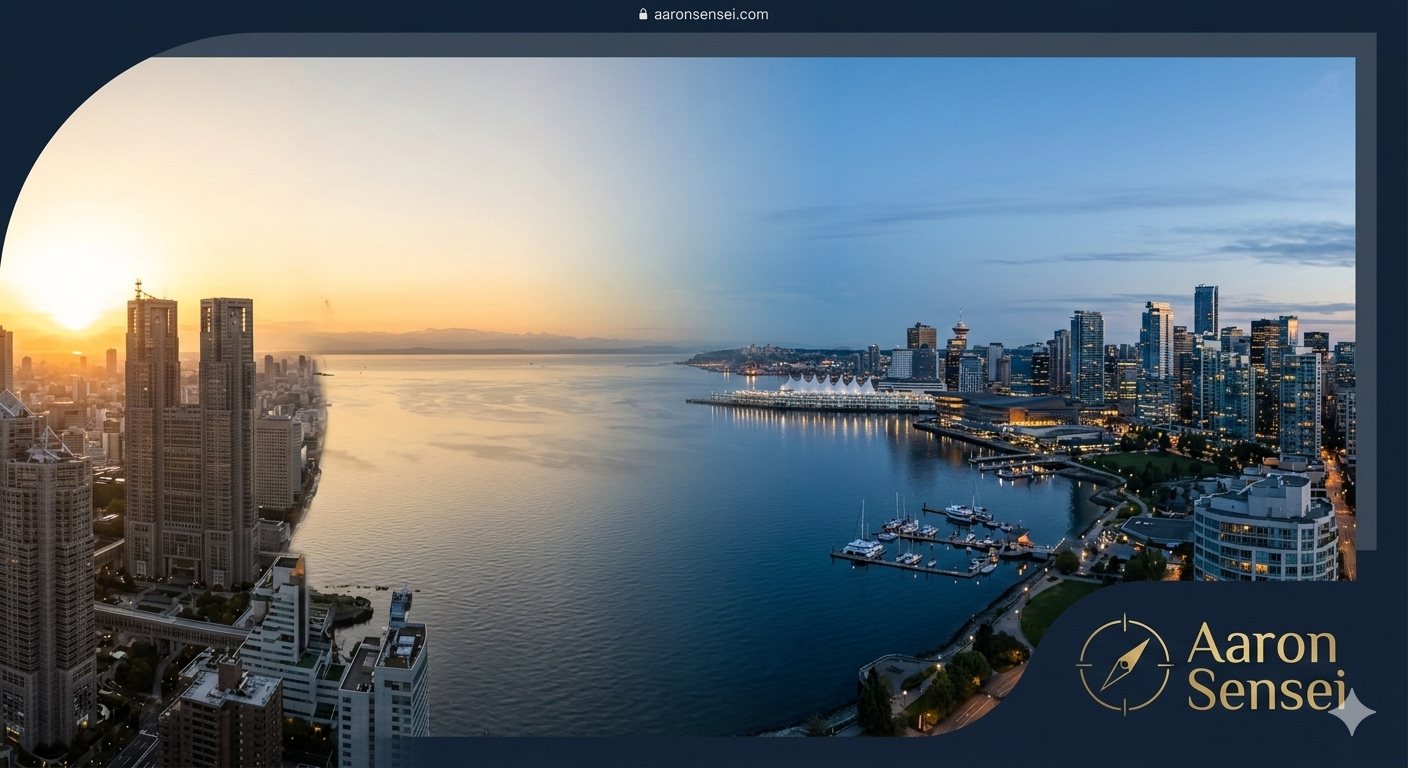The height and width of the screenshot is (768, 1408).
Task: Click the sparkle star icon in the corner
Action: coord(1351,712)
